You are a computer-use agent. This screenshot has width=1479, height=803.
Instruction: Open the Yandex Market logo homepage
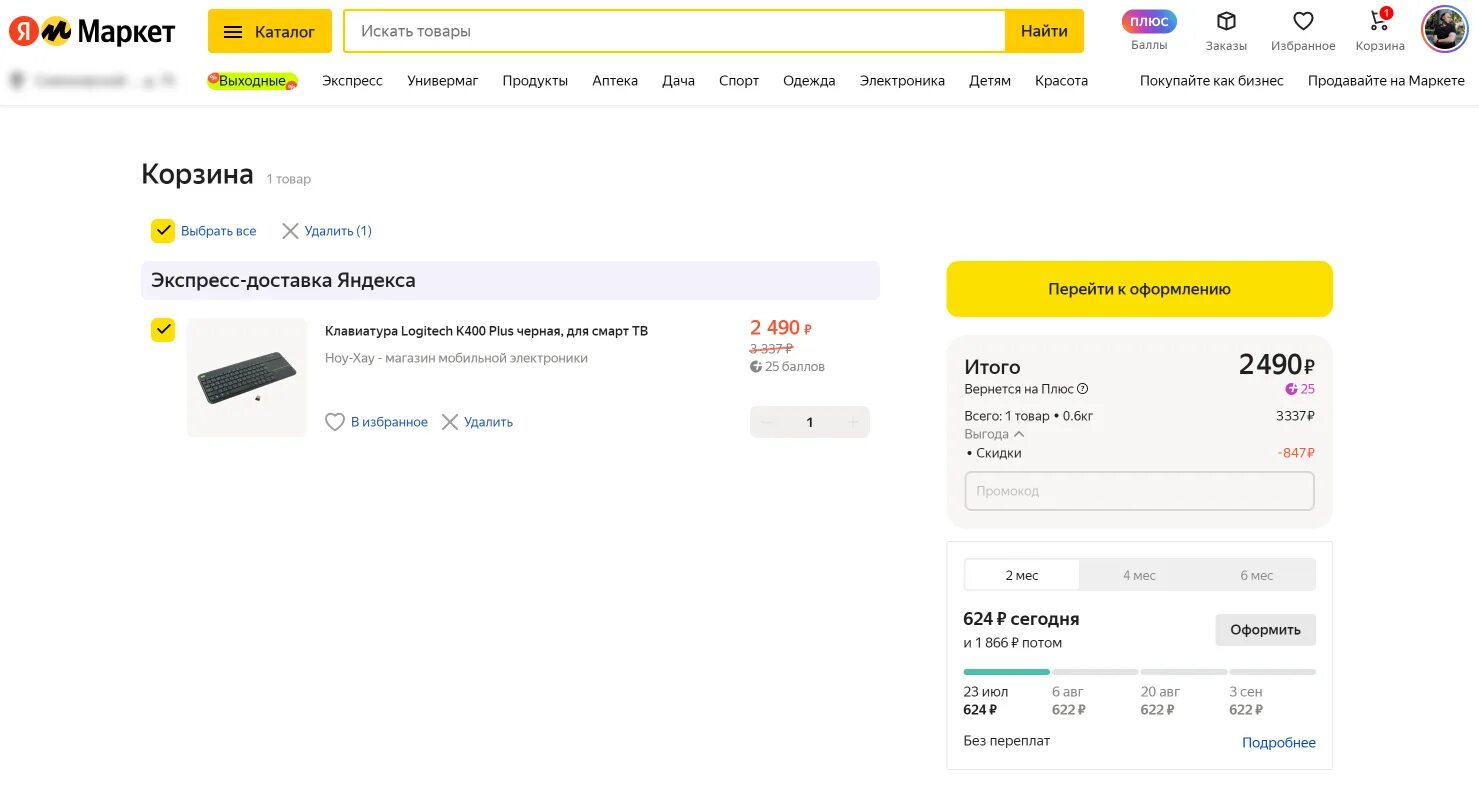tap(92, 31)
